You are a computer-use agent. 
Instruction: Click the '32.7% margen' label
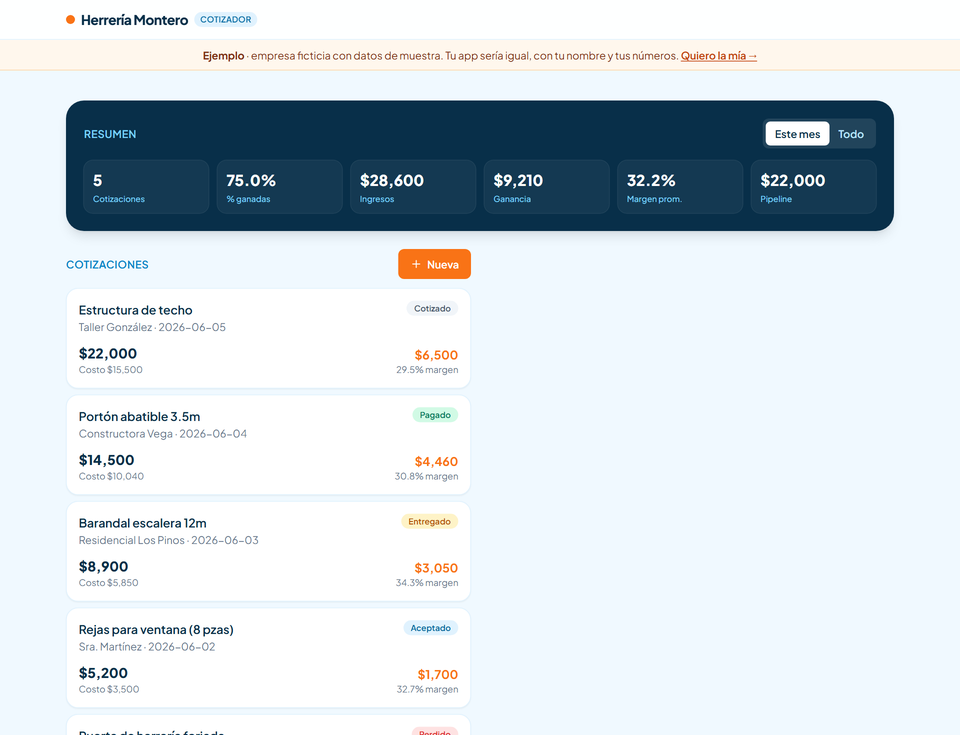(x=427, y=690)
